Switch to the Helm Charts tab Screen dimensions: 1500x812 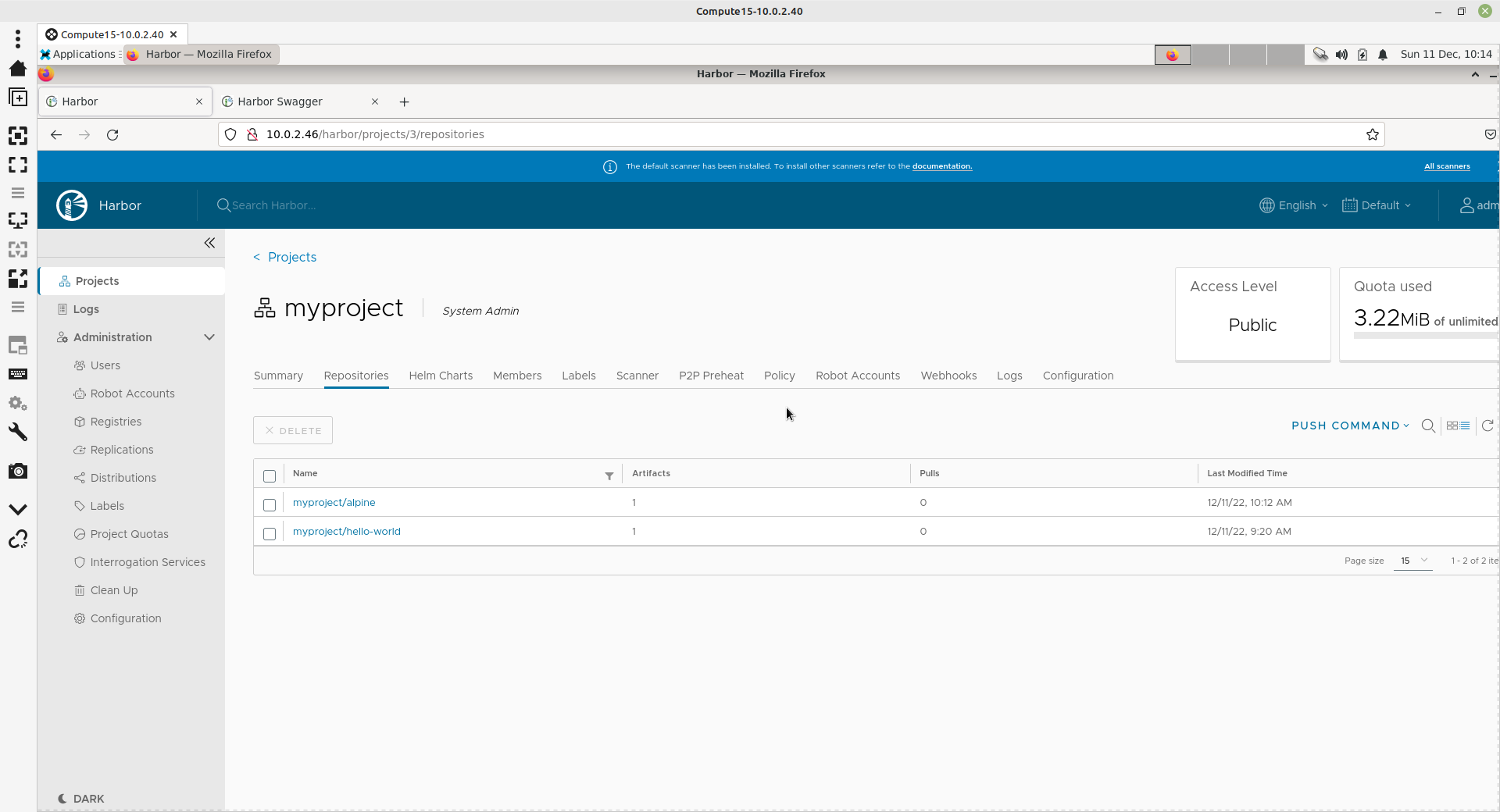point(441,376)
